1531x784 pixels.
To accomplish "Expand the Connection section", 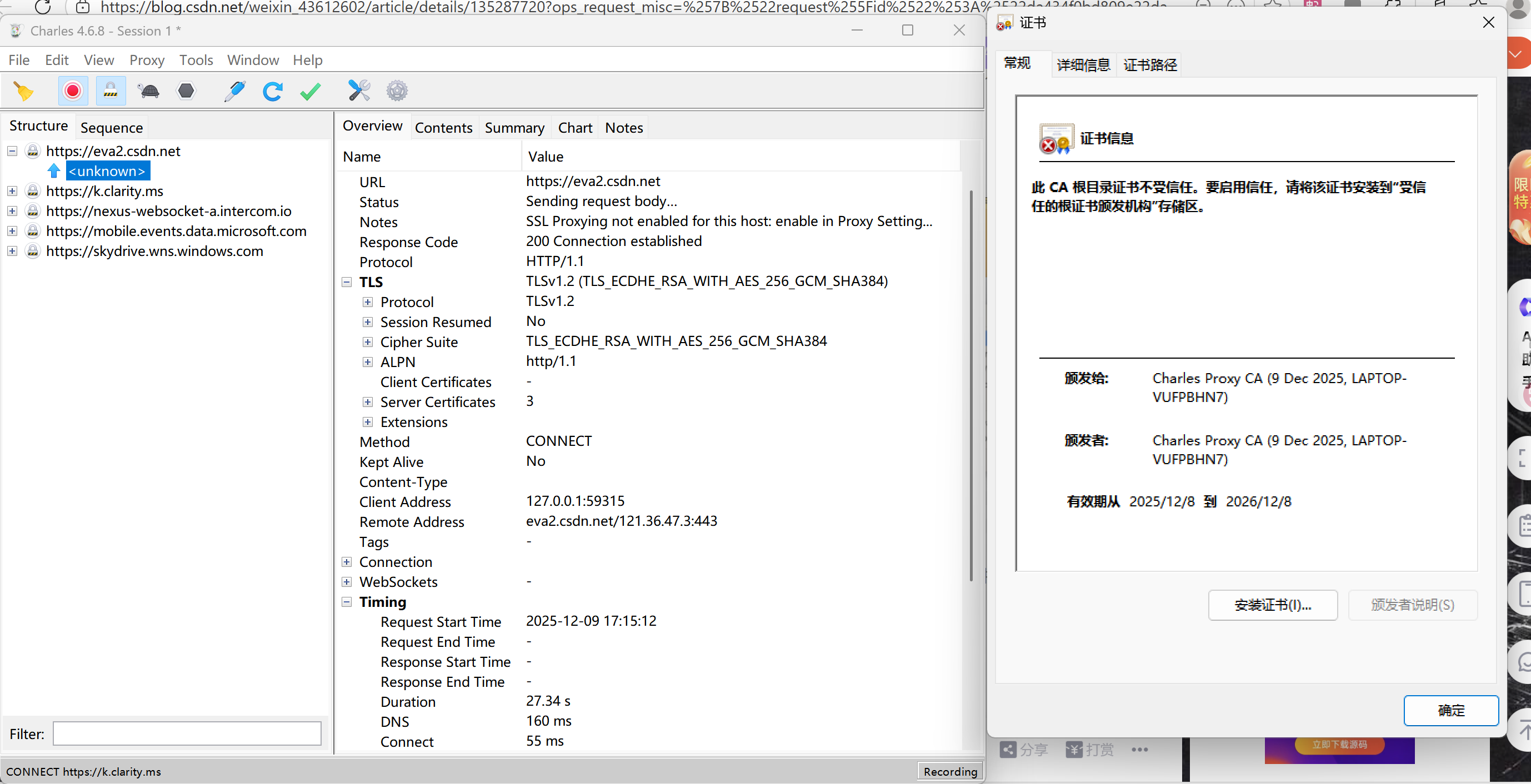I will pos(347,562).
